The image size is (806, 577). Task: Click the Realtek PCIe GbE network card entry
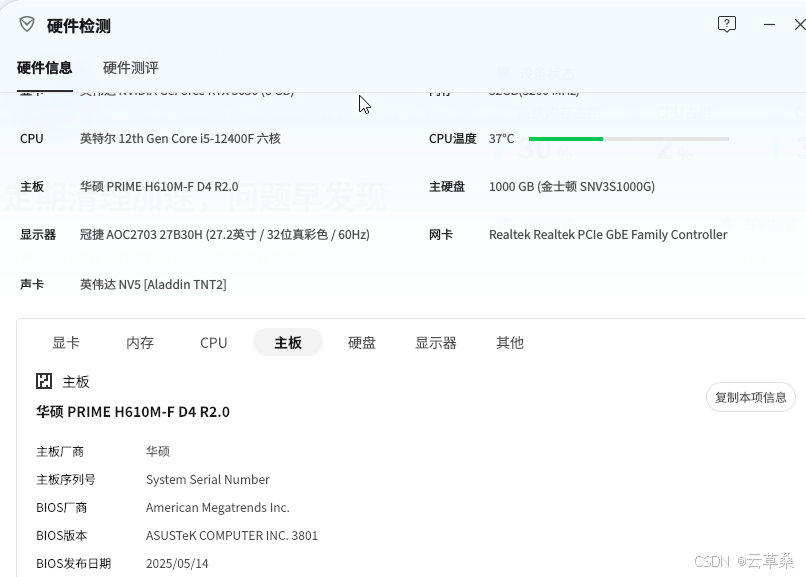coord(608,235)
